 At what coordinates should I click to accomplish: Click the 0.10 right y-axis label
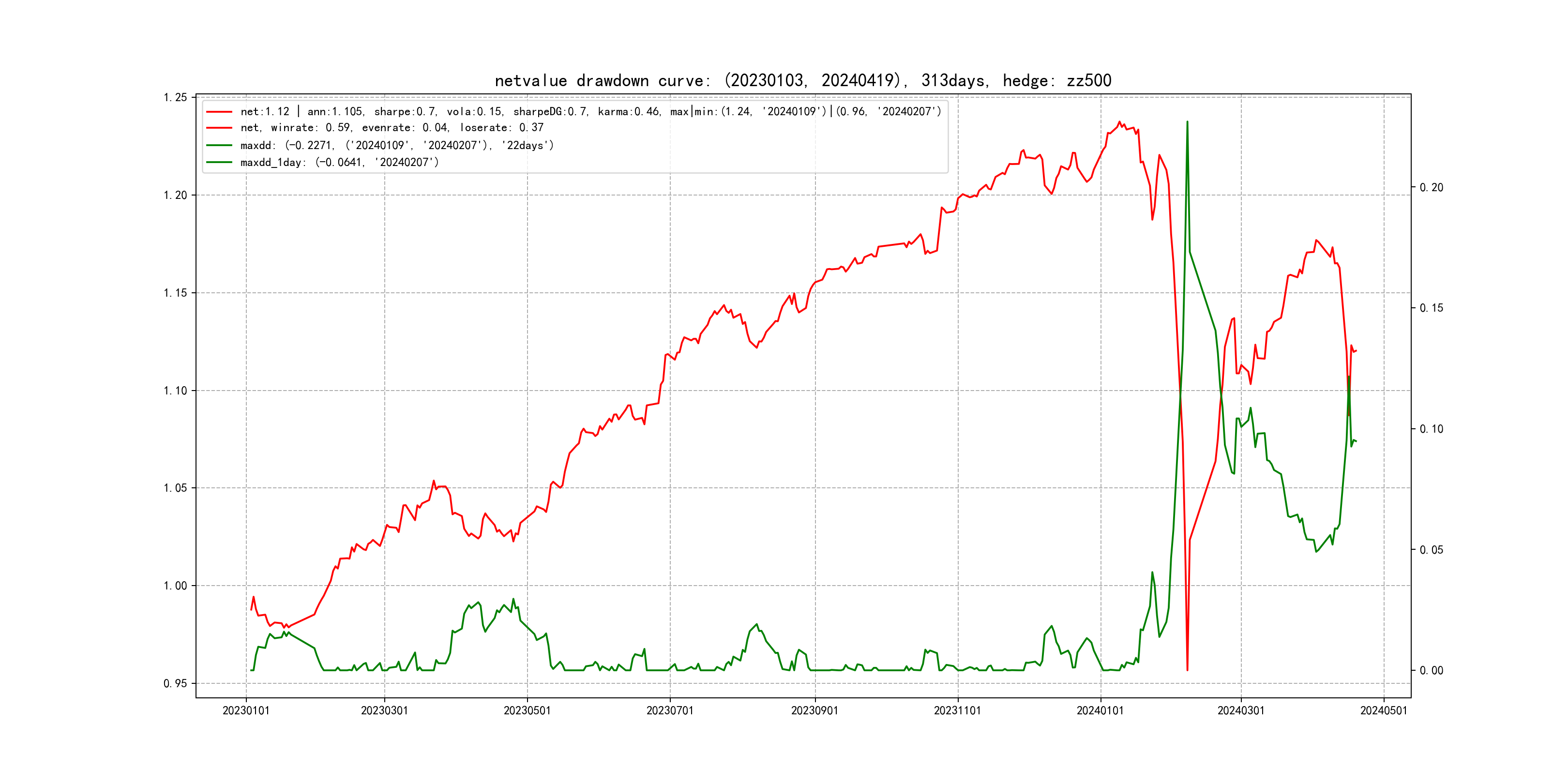(x=1431, y=429)
